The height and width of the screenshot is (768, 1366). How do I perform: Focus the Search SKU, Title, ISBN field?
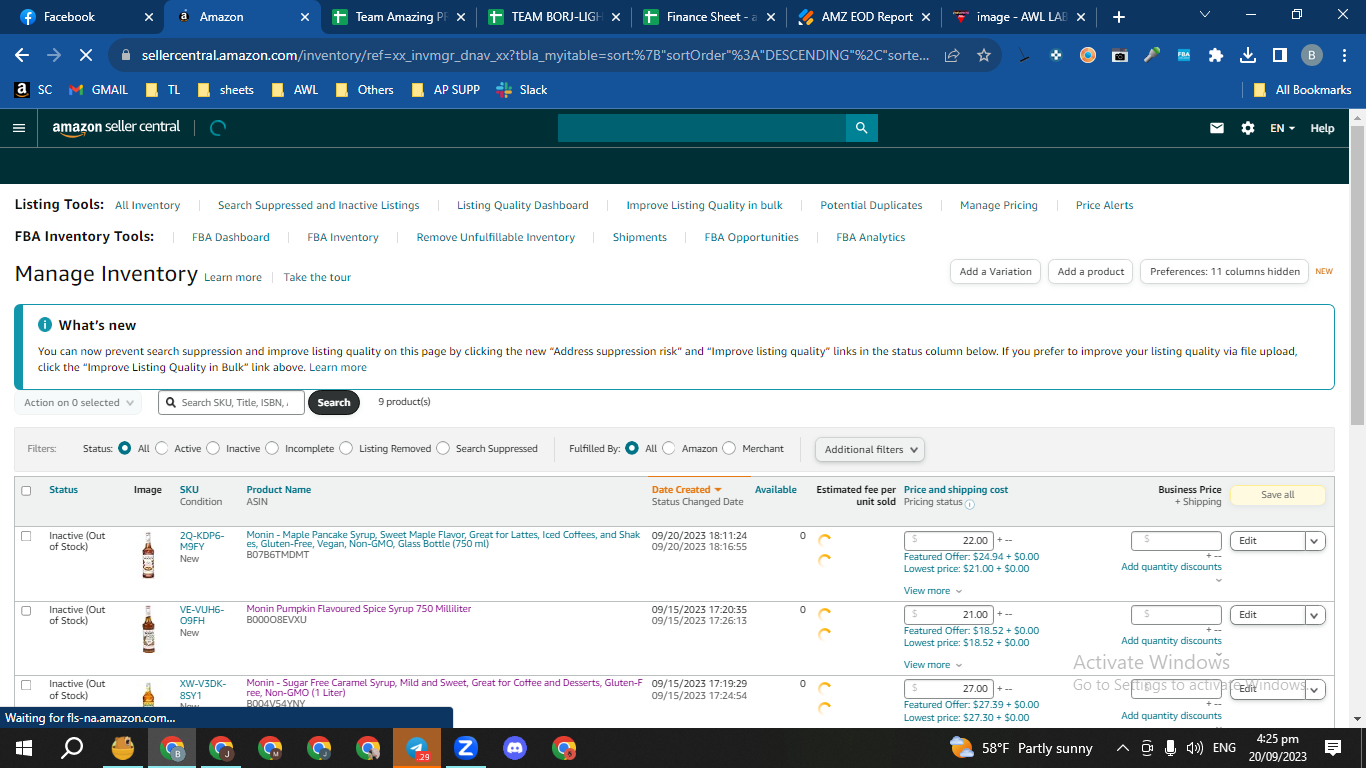point(231,403)
